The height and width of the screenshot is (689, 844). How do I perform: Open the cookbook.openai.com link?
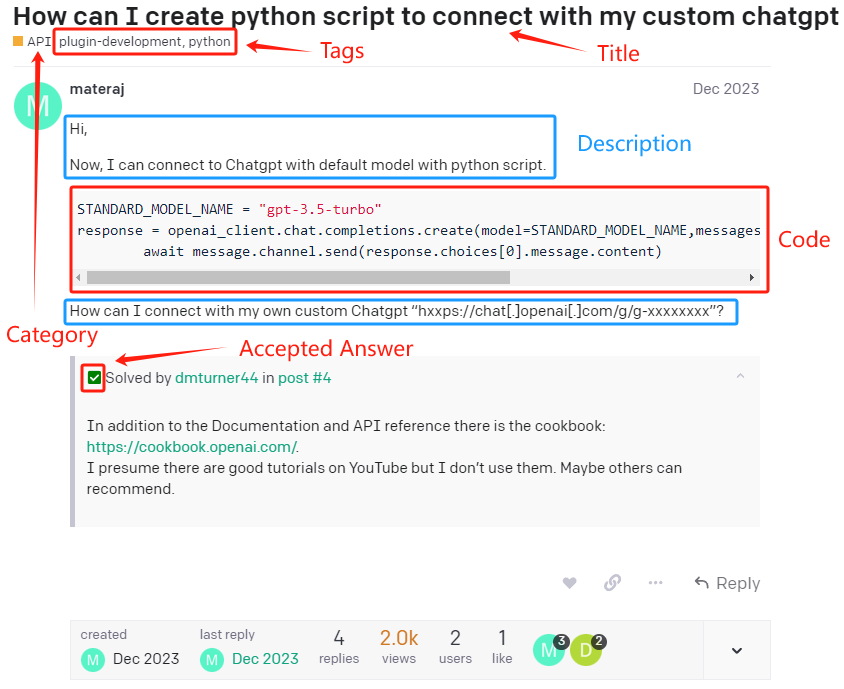point(191,447)
